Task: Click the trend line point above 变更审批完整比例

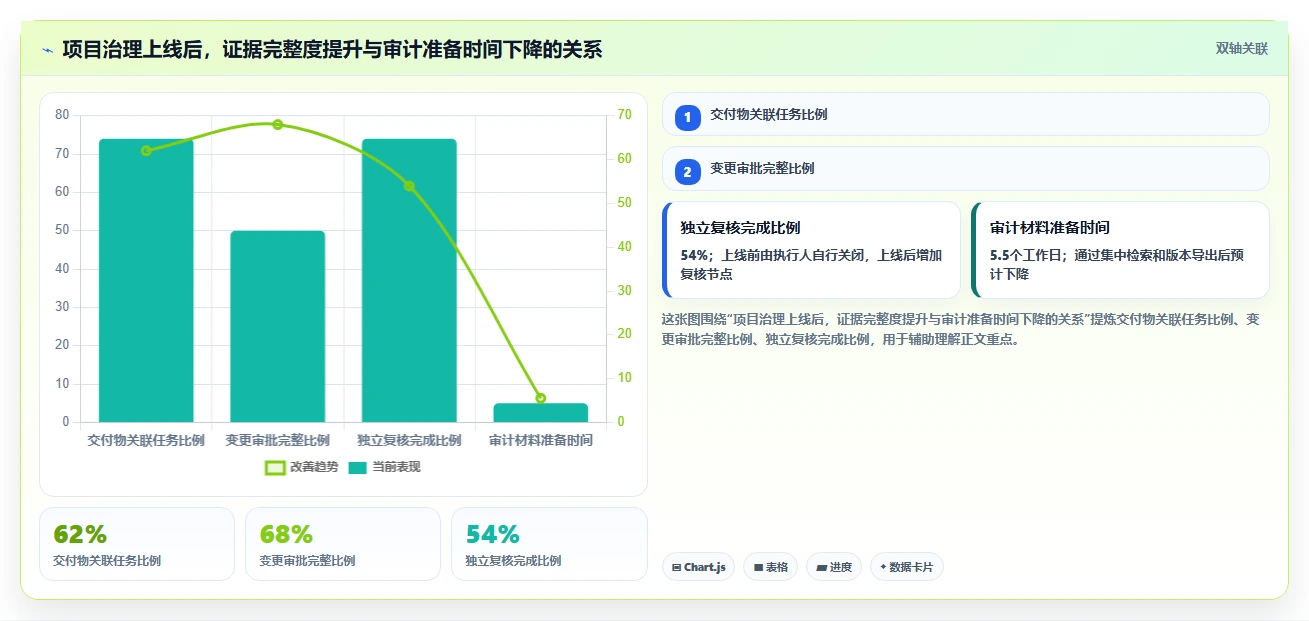Action: point(277,125)
